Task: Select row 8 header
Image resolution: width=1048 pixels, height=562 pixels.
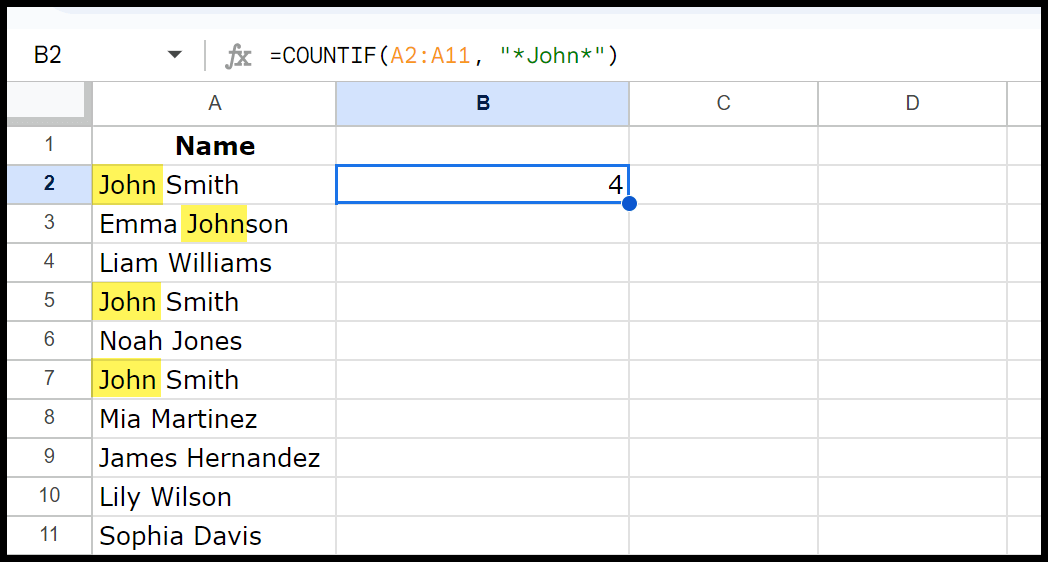Action: pos(49,418)
